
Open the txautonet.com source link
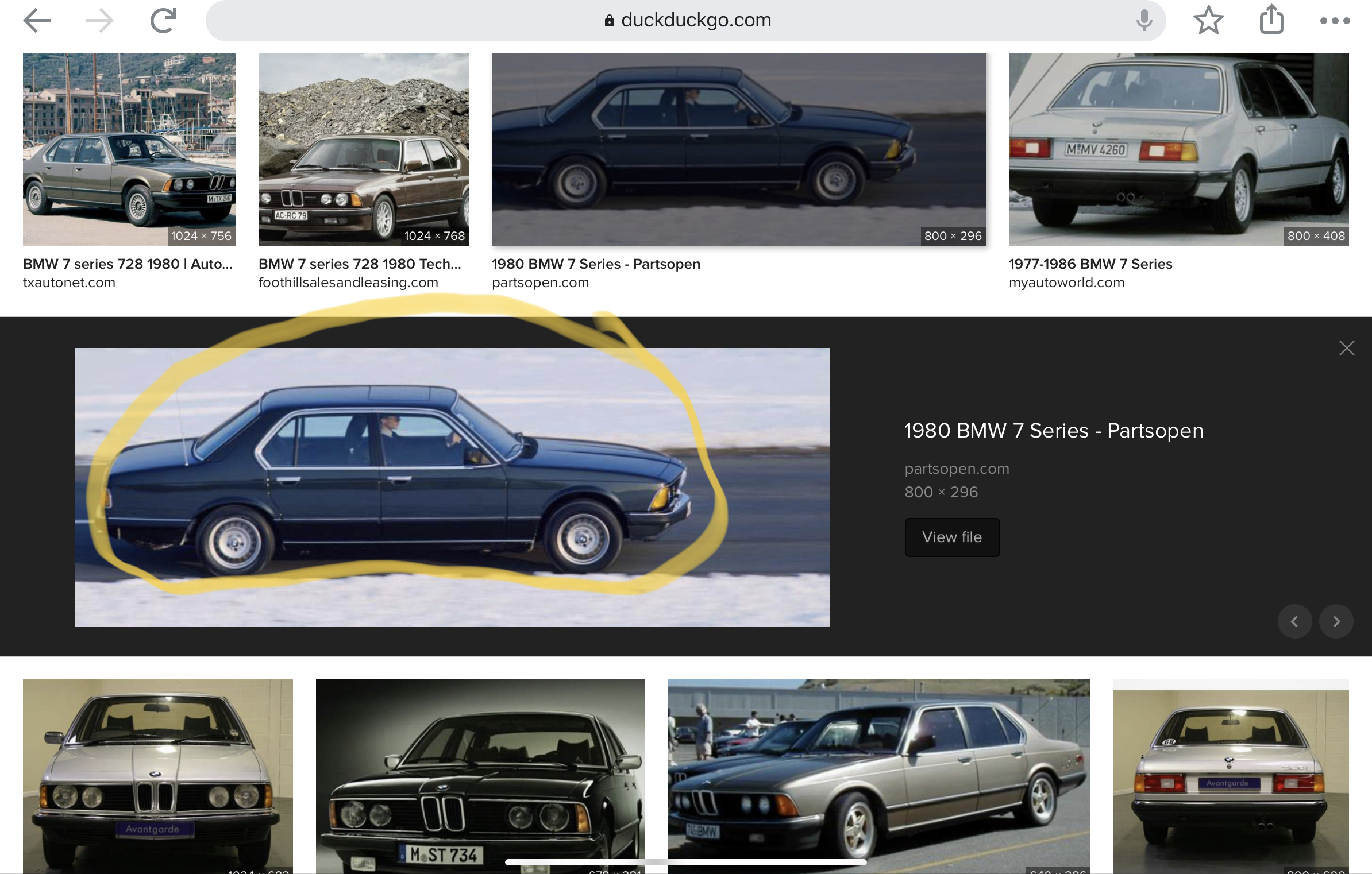point(69,283)
